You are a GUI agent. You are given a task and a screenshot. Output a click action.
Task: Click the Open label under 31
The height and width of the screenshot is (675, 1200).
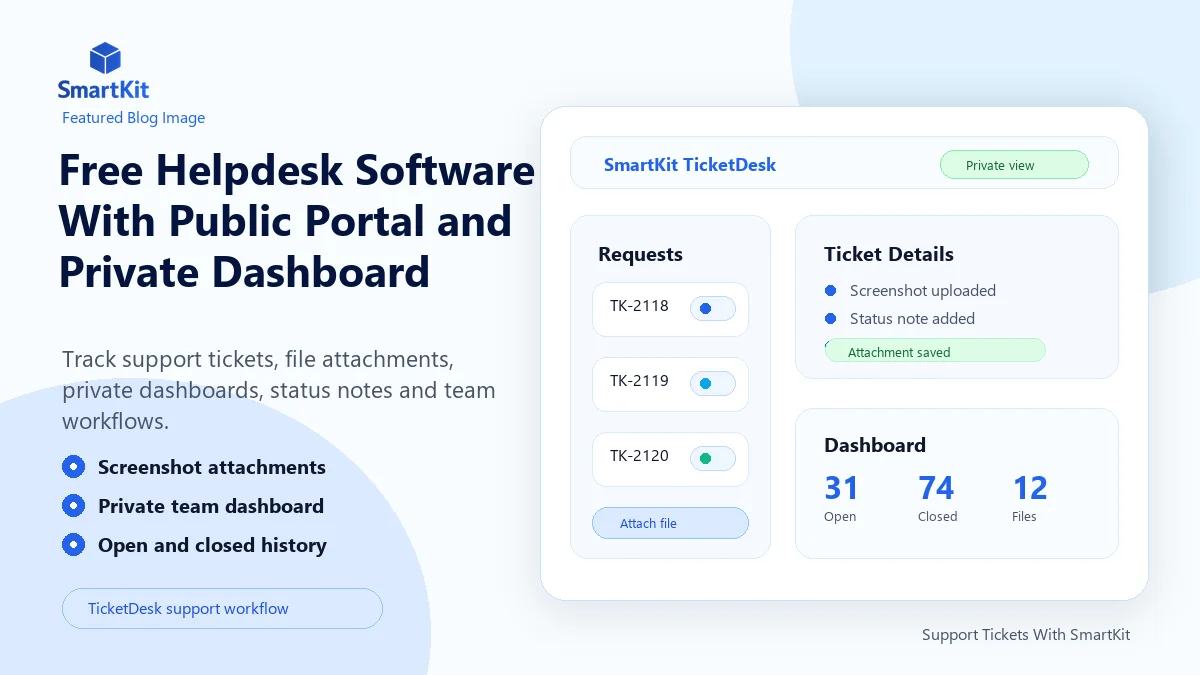click(x=840, y=517)
